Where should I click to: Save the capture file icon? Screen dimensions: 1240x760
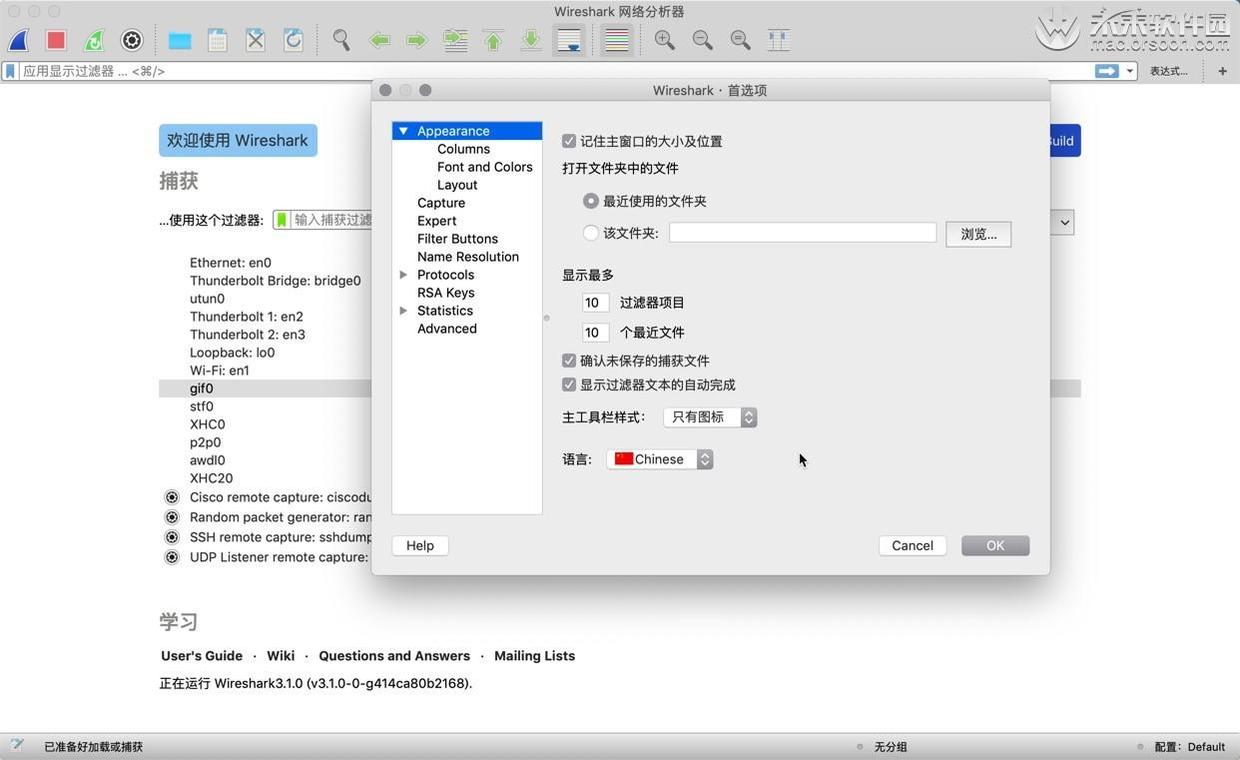click(217, 40)
